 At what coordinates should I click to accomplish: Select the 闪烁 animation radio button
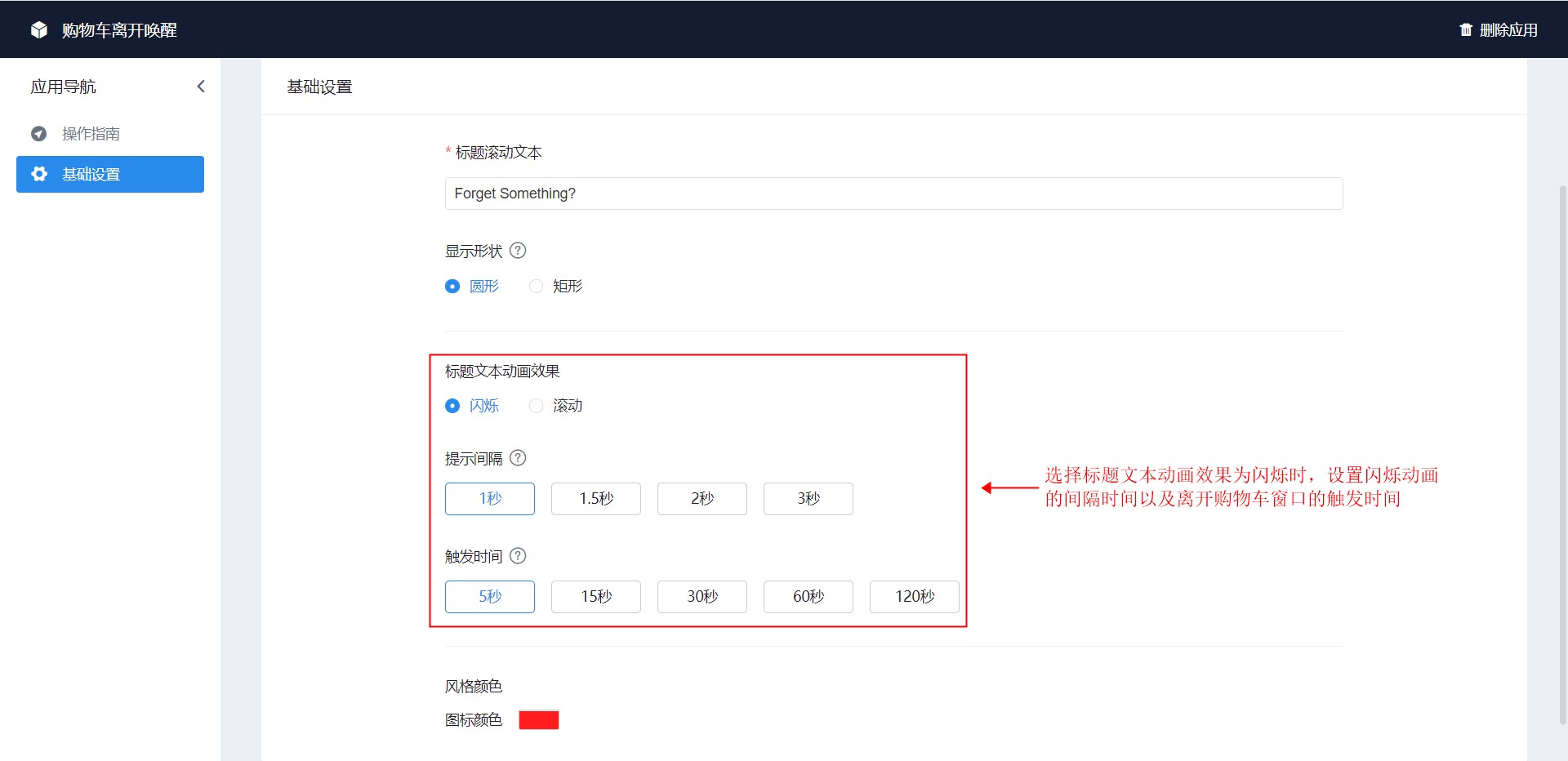(452, 406)
